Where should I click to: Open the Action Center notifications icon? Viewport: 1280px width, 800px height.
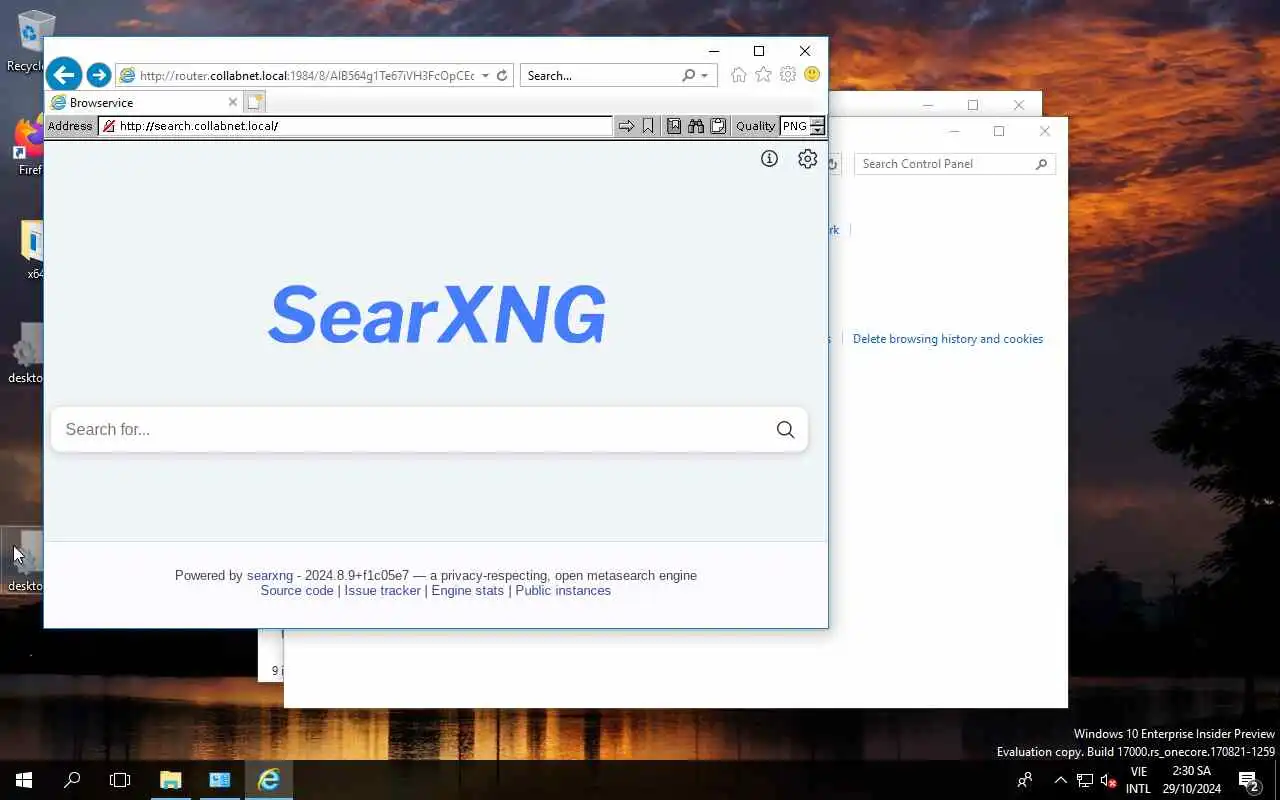click(1248, 780)
